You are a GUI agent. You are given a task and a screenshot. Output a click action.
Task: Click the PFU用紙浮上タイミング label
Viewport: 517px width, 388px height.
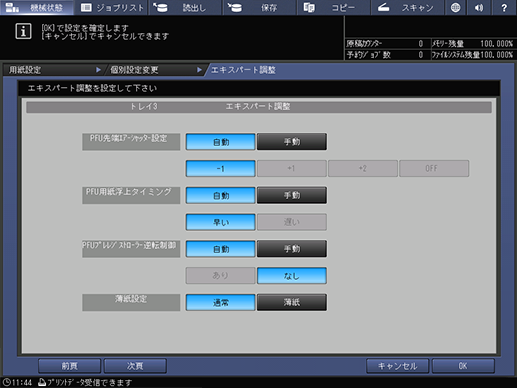[131, 195]
